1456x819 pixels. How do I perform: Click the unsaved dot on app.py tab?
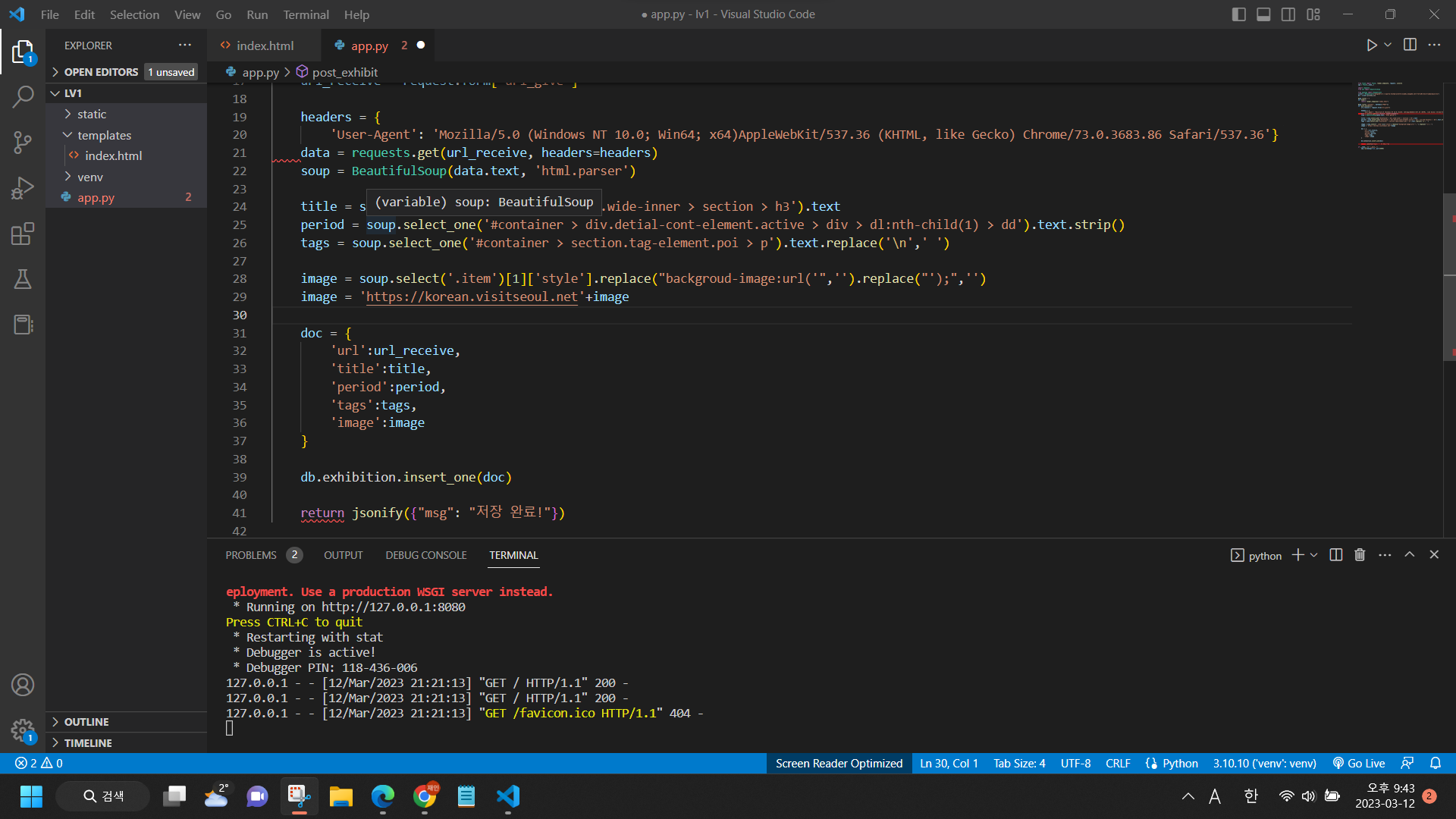[421, 45]
